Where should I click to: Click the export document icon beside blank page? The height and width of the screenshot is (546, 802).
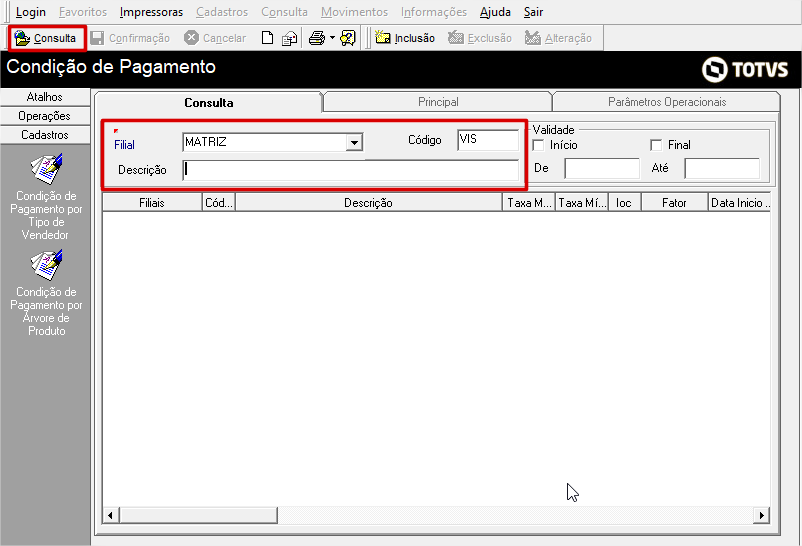click(289, 38)
